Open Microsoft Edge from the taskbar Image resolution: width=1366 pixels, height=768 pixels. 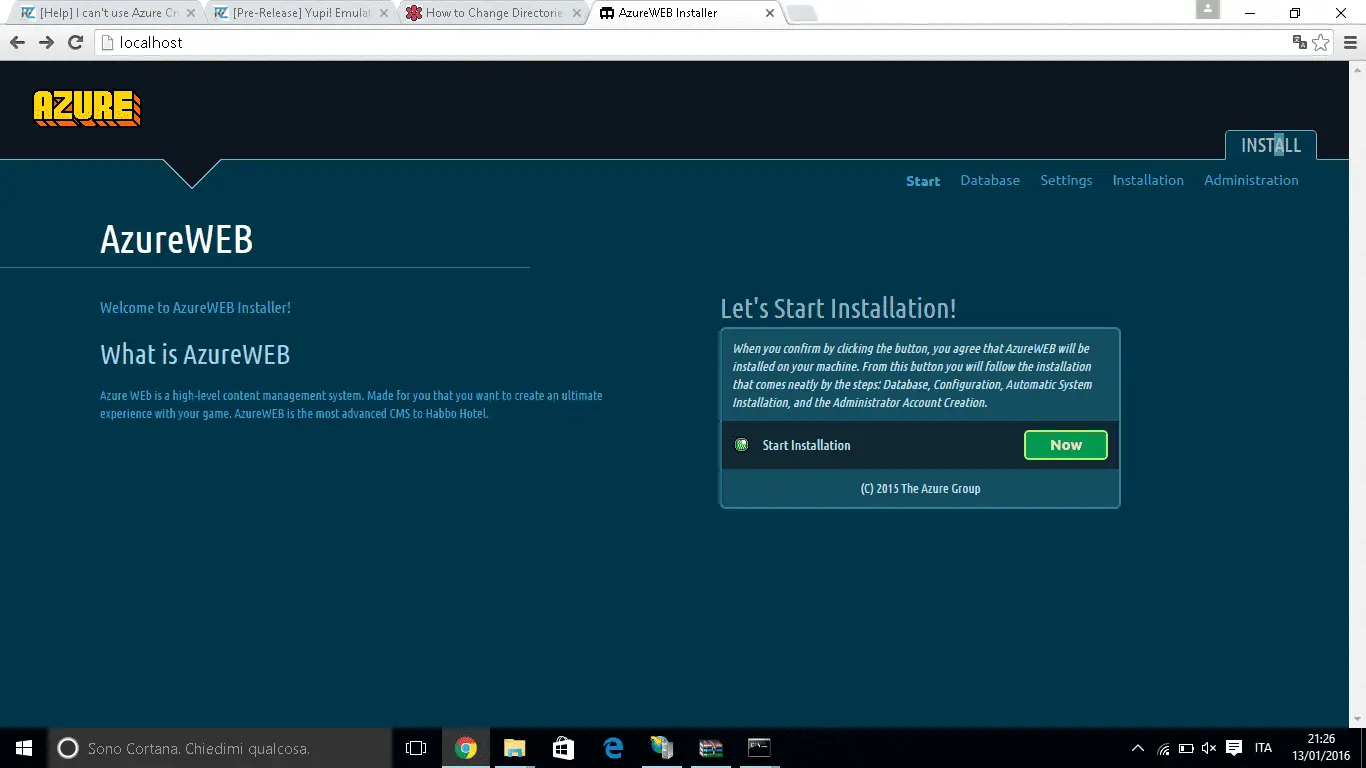[613, 748]
